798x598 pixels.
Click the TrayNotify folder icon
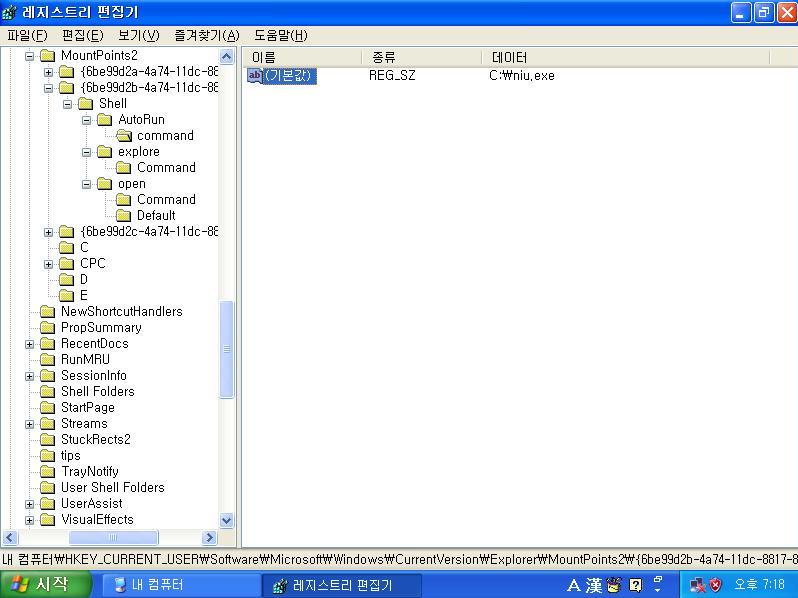tap(47, 472)
